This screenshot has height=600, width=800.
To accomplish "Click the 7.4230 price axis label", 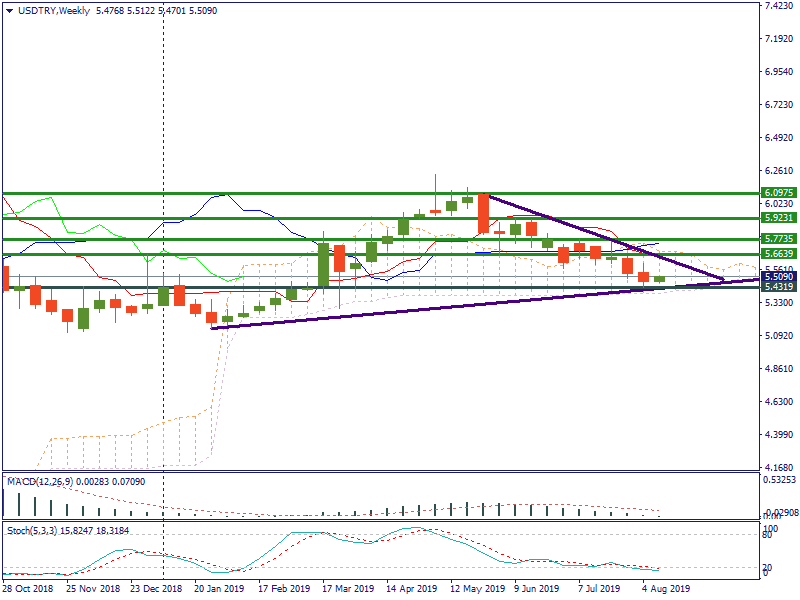I will tap(778, 6).
